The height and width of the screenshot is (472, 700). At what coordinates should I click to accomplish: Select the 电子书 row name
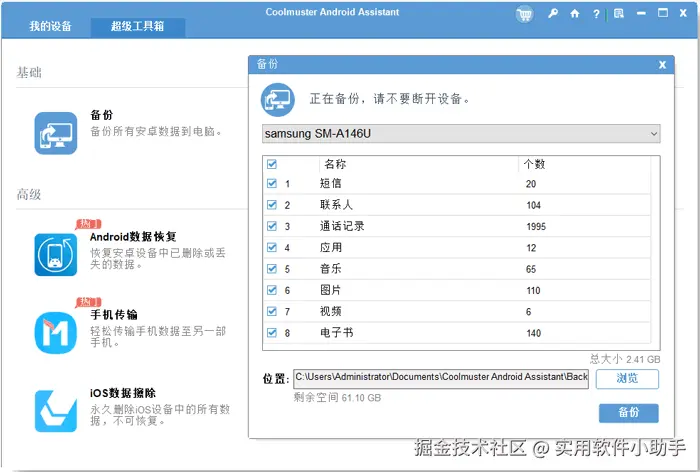coord(336,333)
